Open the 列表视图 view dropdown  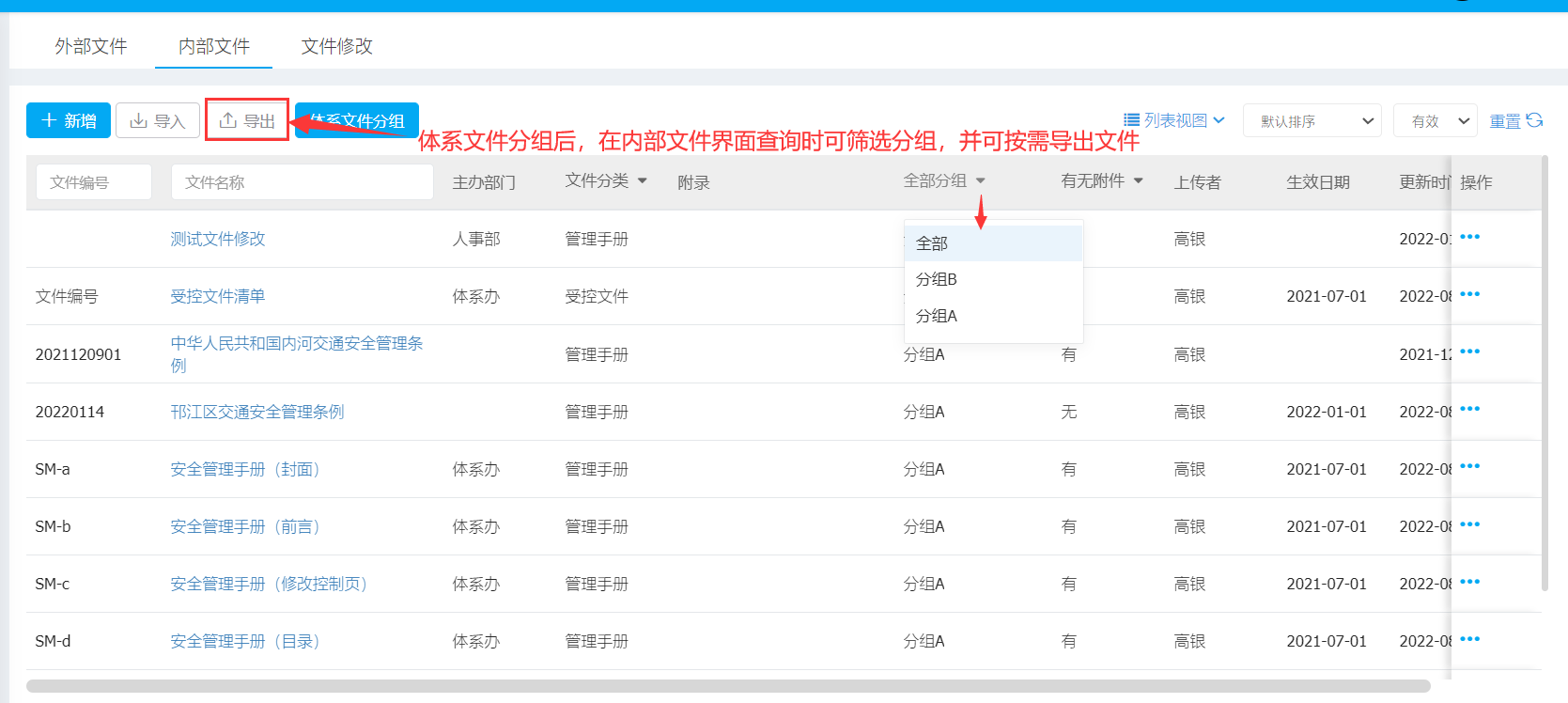[x=1174, y=120]
